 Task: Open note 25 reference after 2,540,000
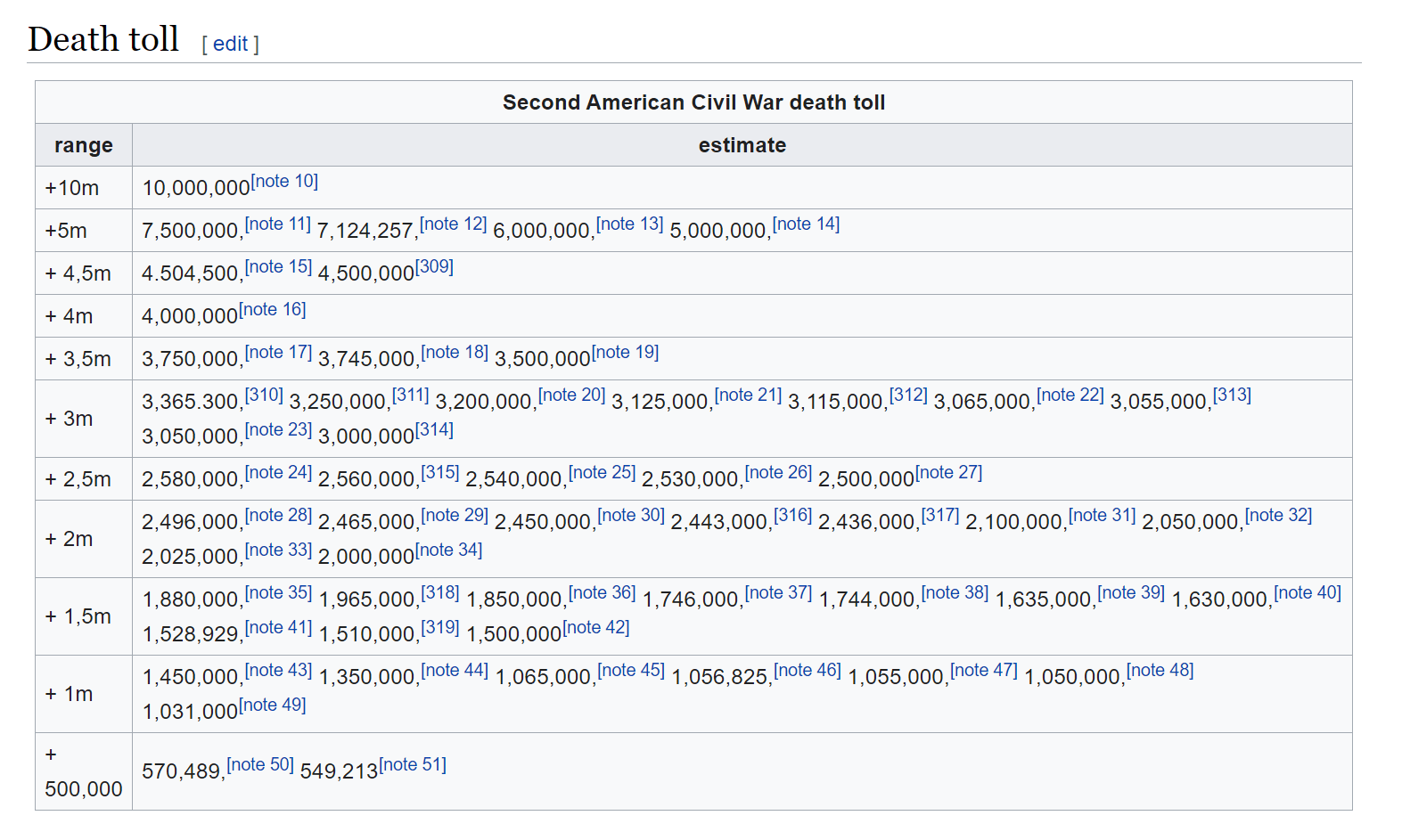point(603,472)
